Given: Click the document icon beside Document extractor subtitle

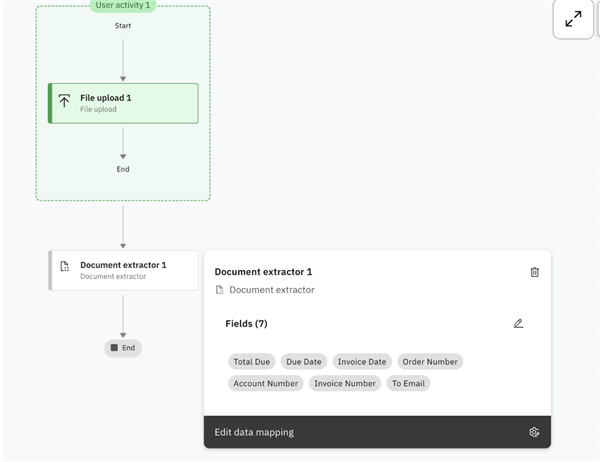Looking at the screenshot, I should (x=220, y=290).
